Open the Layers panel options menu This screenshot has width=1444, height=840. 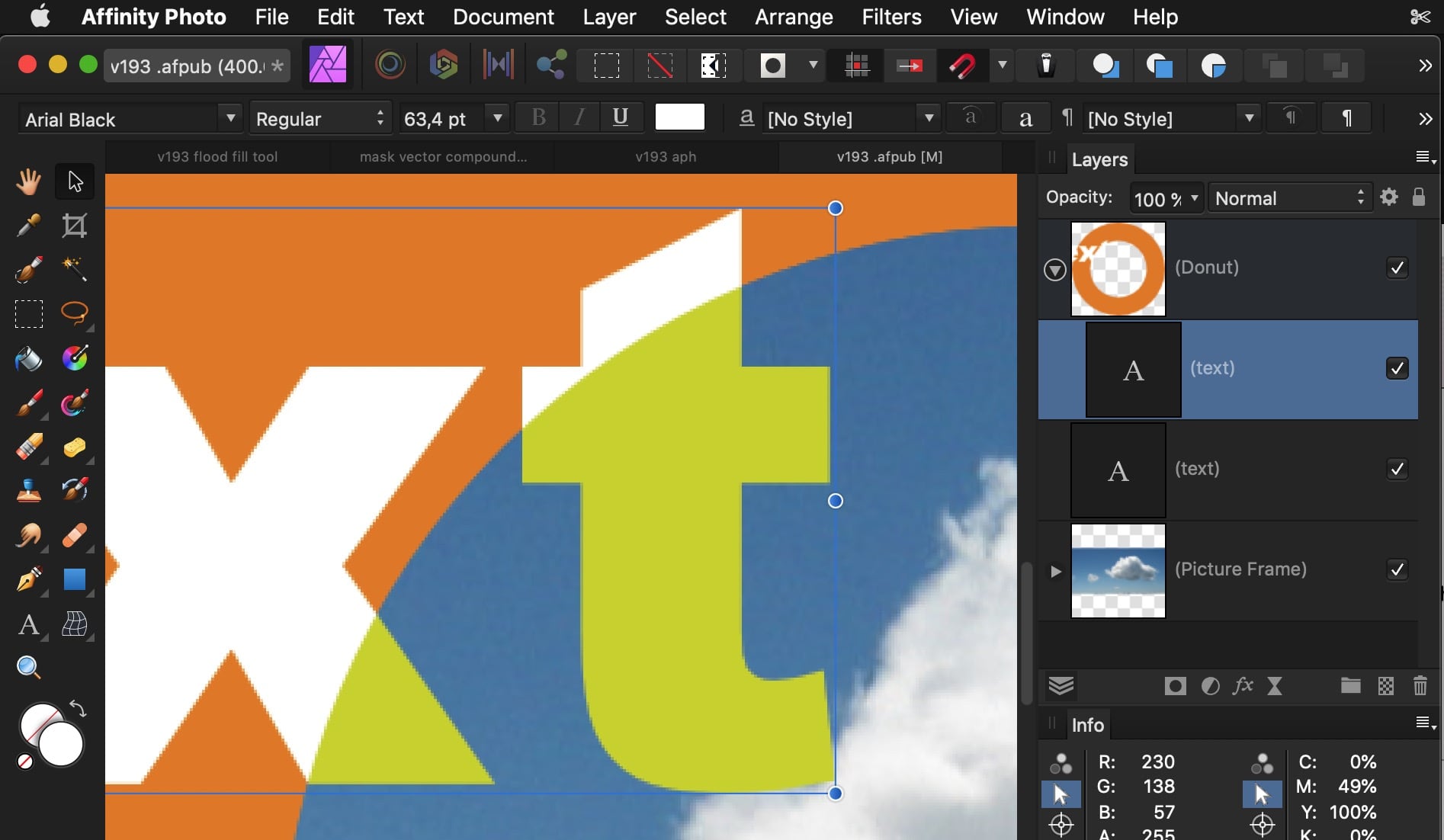1425,157
